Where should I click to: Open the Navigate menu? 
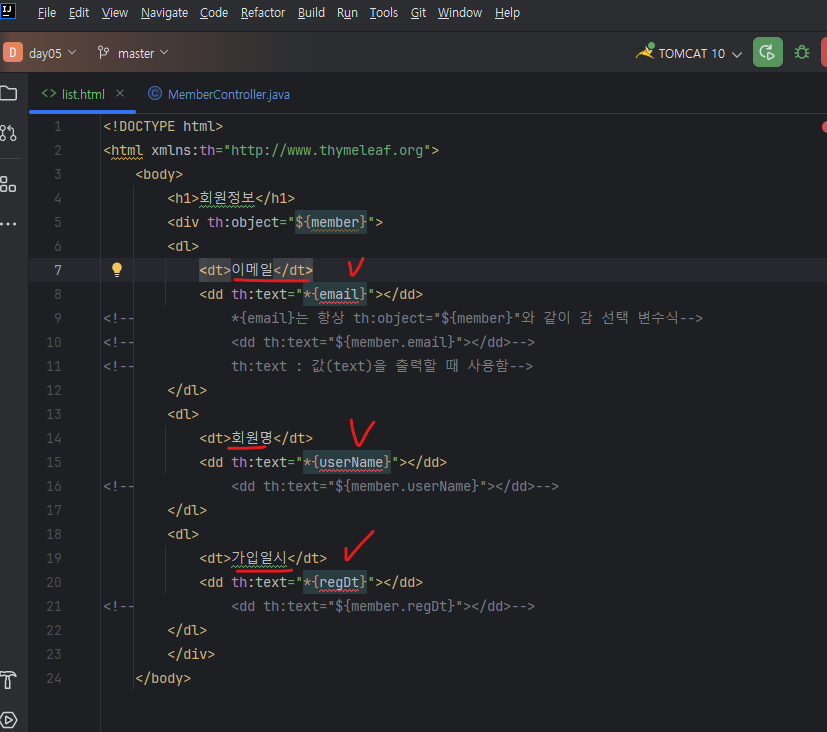click(x=164, y=13)
